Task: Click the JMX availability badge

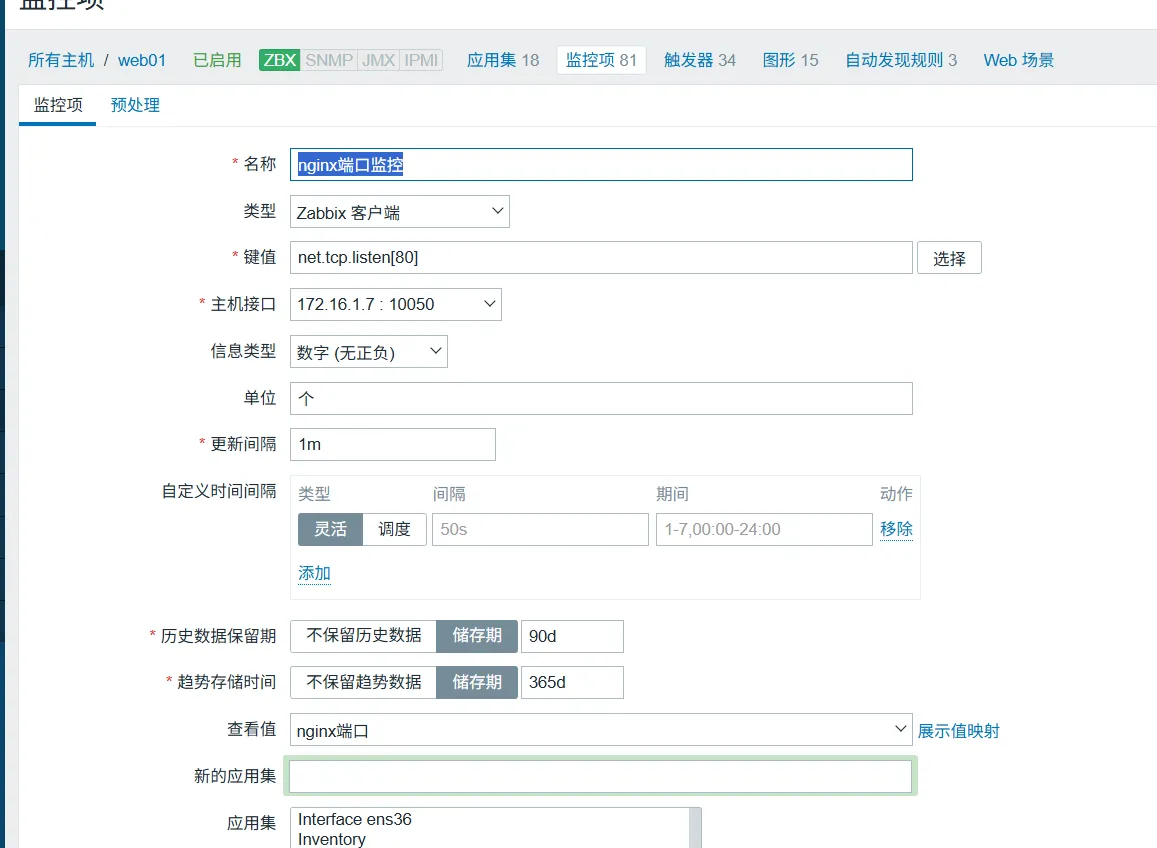Action: [378, 60]
